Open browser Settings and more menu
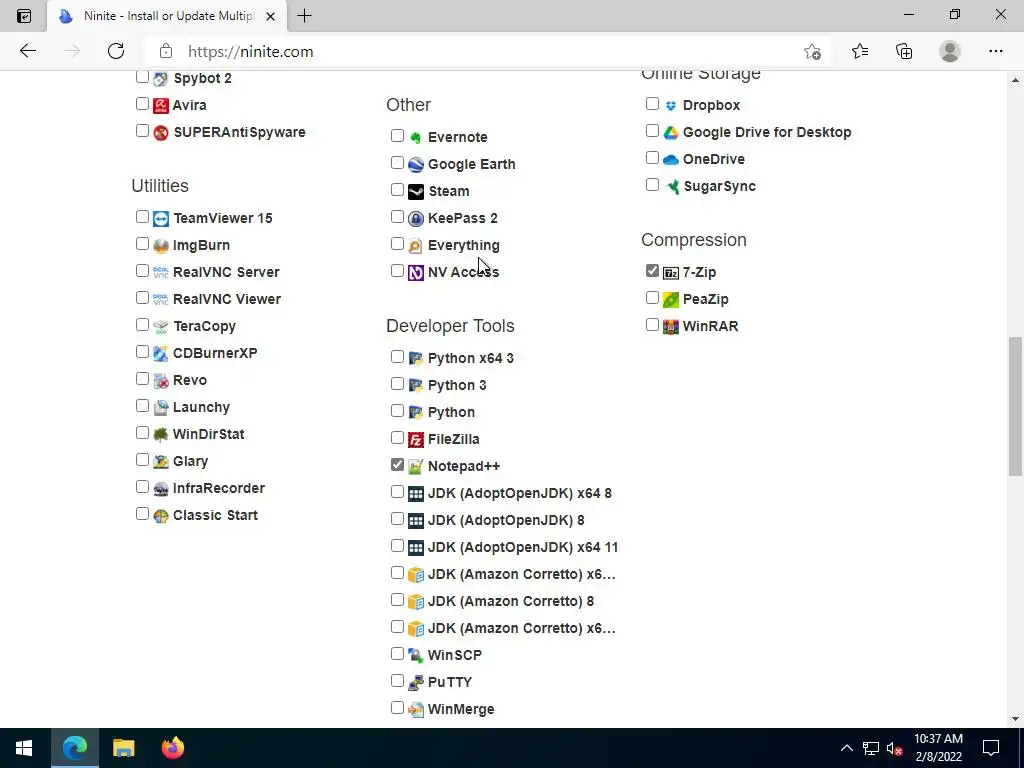This screenshot has height=768, width=1024. pyautogui.click(x=995, y=52)
